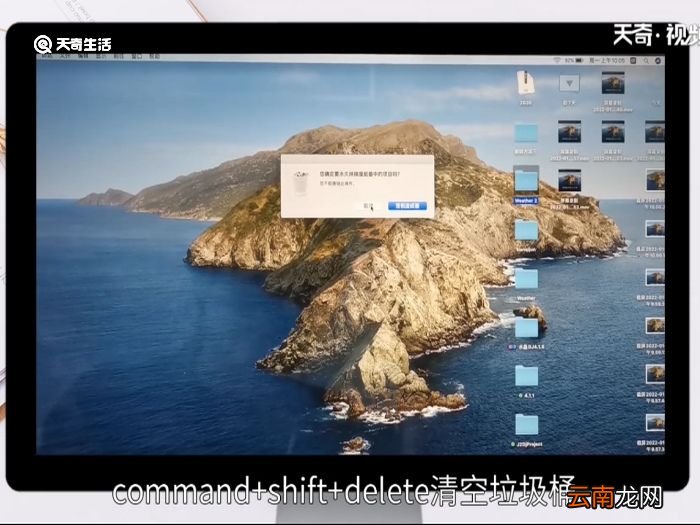The height and width of the screenshot is (525, 700).
Task: Open the 编辑 (Edit) menu in the menu bar
Action: pos(83,57)
